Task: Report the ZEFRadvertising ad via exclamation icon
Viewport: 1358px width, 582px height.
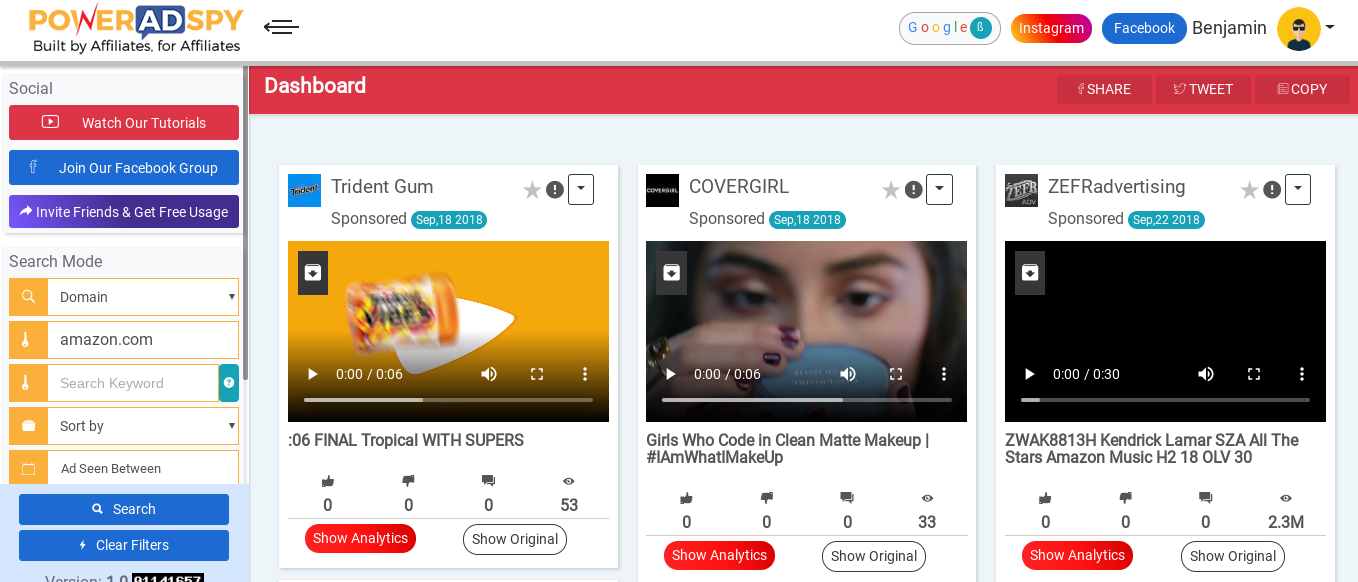Action: (x=1272, y=190)
